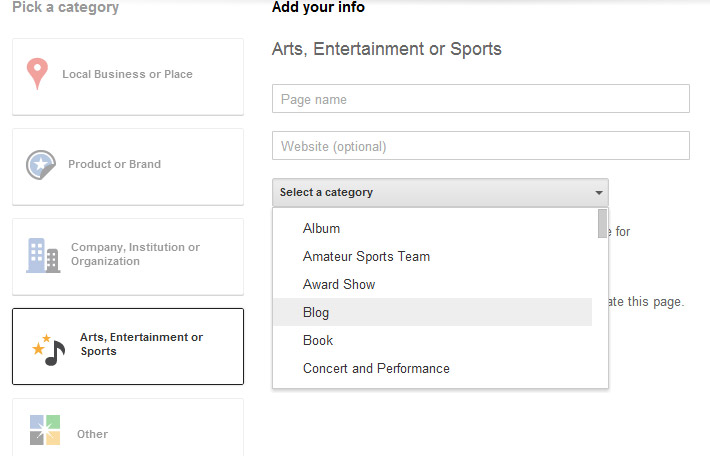710x456 pixels.
Task: Click the Product or Brand badge icon
Action: click(41, 164)
